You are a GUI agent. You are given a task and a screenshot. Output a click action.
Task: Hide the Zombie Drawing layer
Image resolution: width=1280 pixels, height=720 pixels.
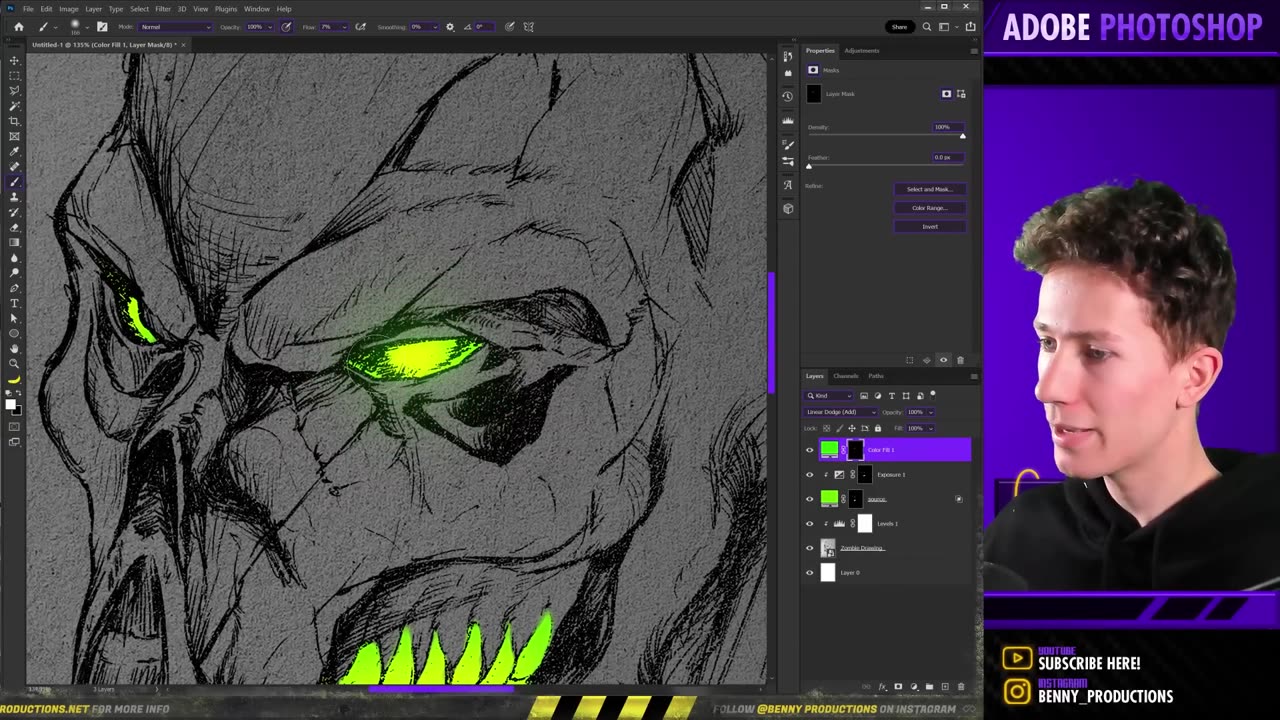tap(810, 548)
